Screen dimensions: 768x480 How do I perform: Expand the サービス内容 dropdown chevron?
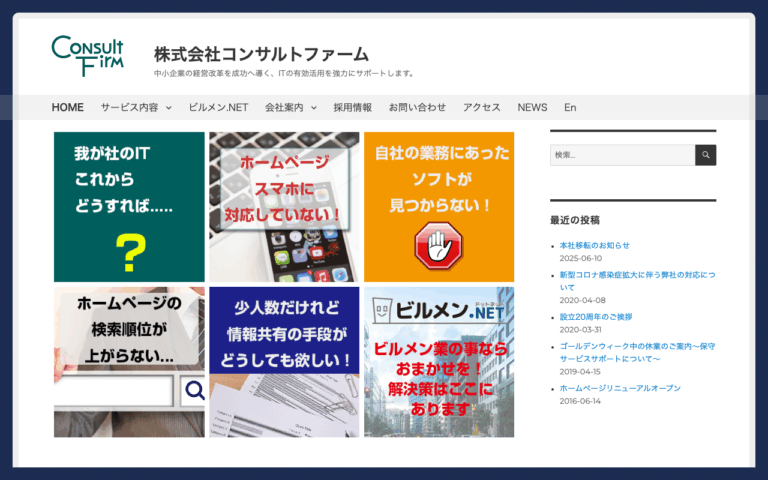point(168,108)
